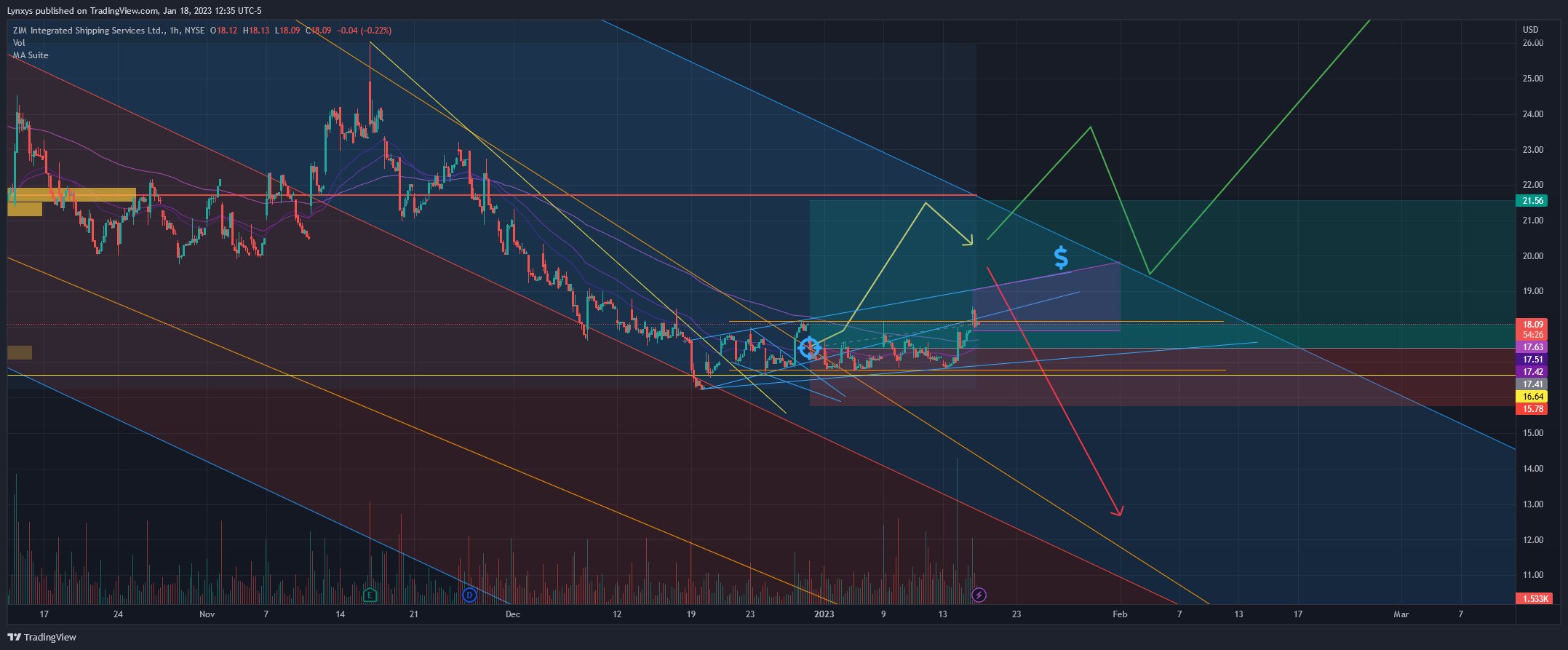This screenshot has height=650, width=1568.
Task: Click the 17.42 price label
Action: [x=1533, y=372]
